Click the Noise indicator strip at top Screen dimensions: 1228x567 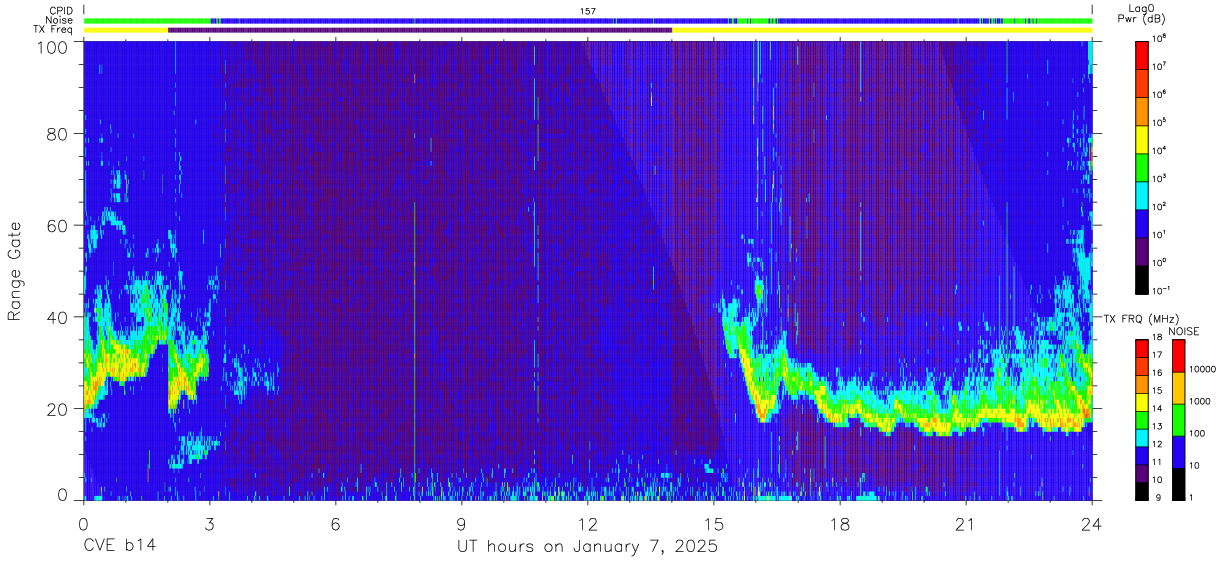pos(588,20)
